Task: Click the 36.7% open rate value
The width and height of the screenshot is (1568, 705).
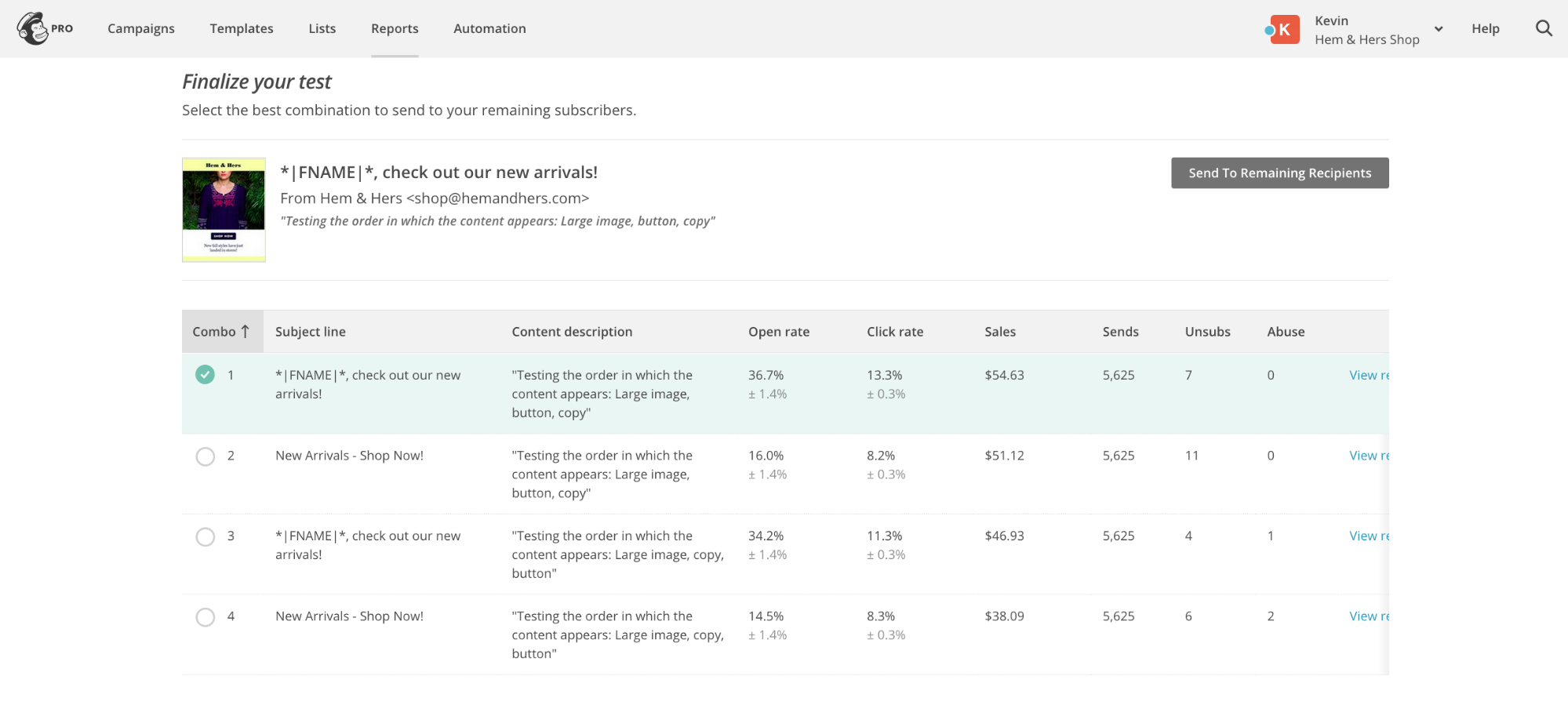Action: (x=766, y=375)
